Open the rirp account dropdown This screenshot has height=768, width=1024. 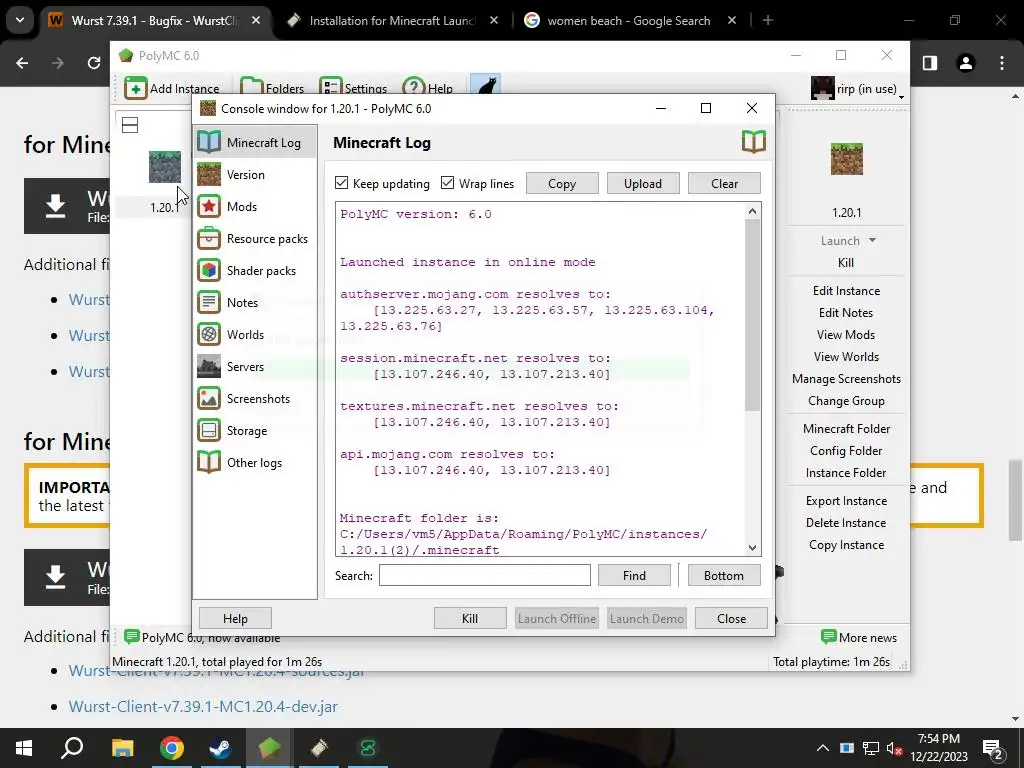[x=857, y=88]
